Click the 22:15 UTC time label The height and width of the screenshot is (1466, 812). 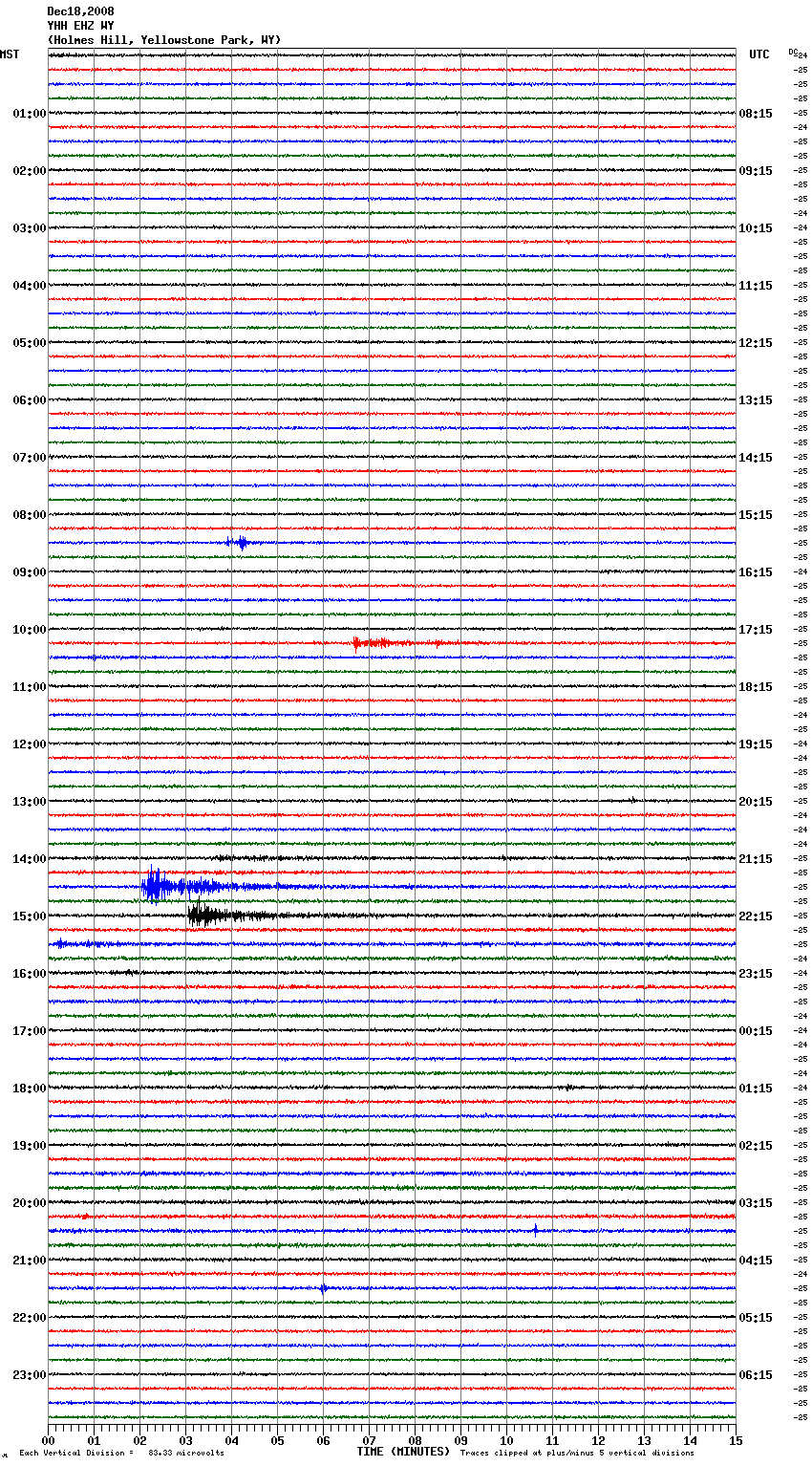coord(756,916)
